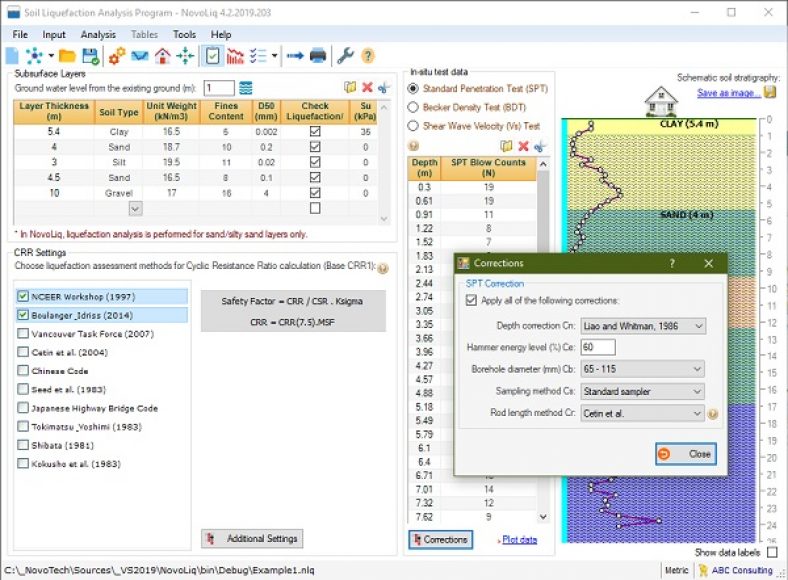Click the help icon left of SPT table tools

[414, 146]
